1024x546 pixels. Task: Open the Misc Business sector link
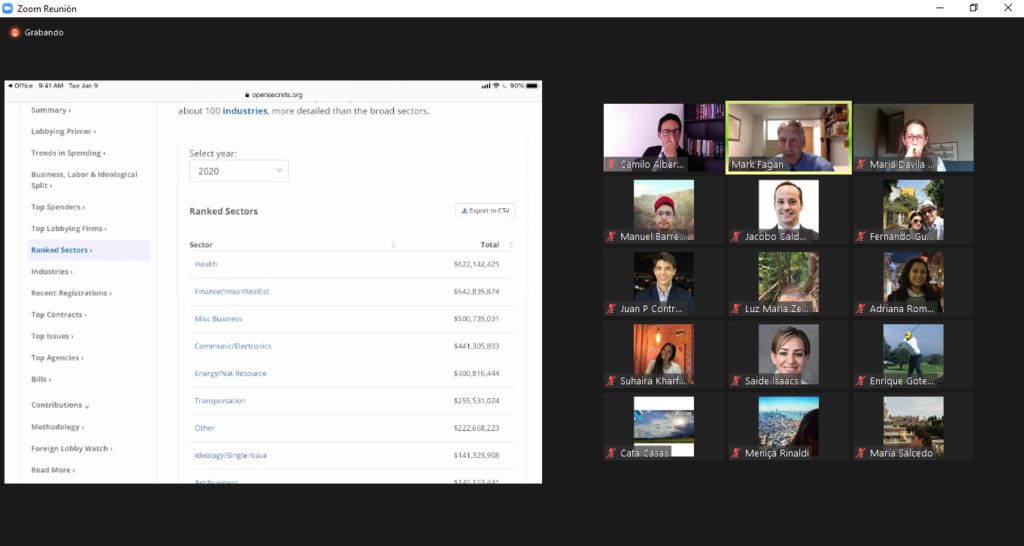click(218, 319)
